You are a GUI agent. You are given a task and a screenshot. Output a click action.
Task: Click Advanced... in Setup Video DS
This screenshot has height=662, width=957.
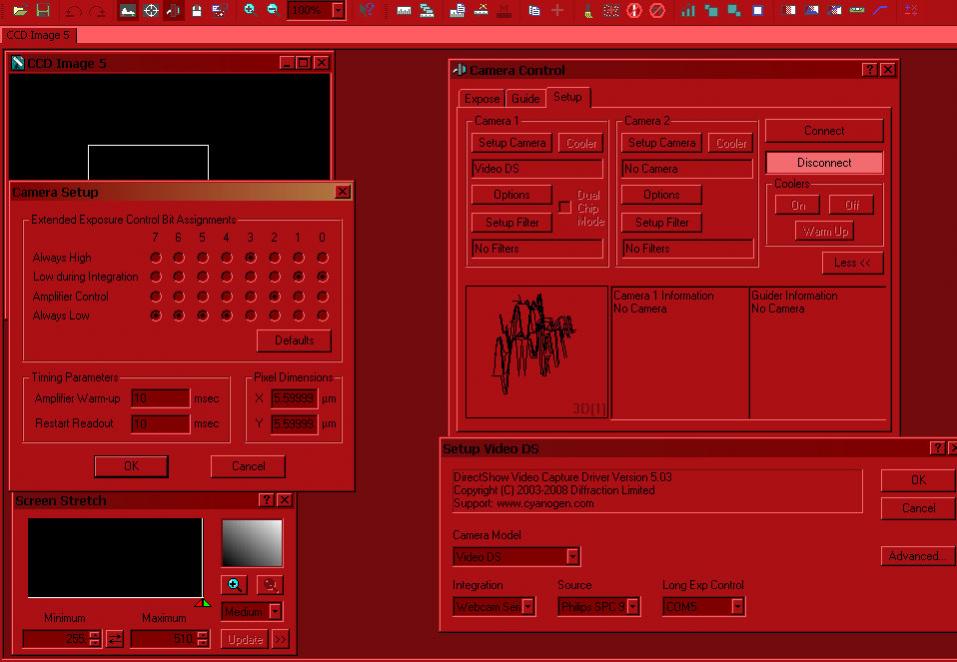(918, 556)
